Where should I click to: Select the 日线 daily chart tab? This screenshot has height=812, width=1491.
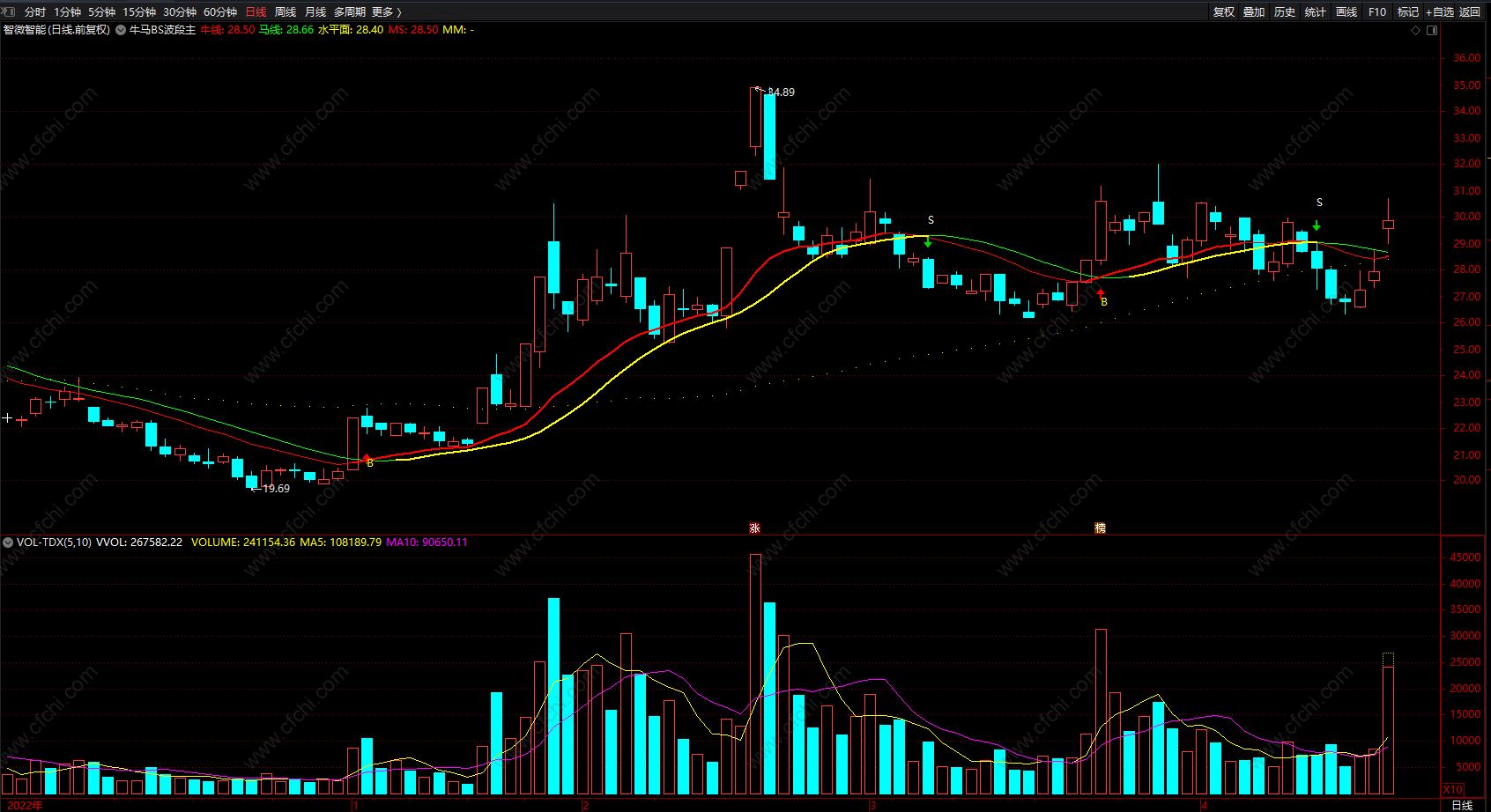tap(256, 12)
